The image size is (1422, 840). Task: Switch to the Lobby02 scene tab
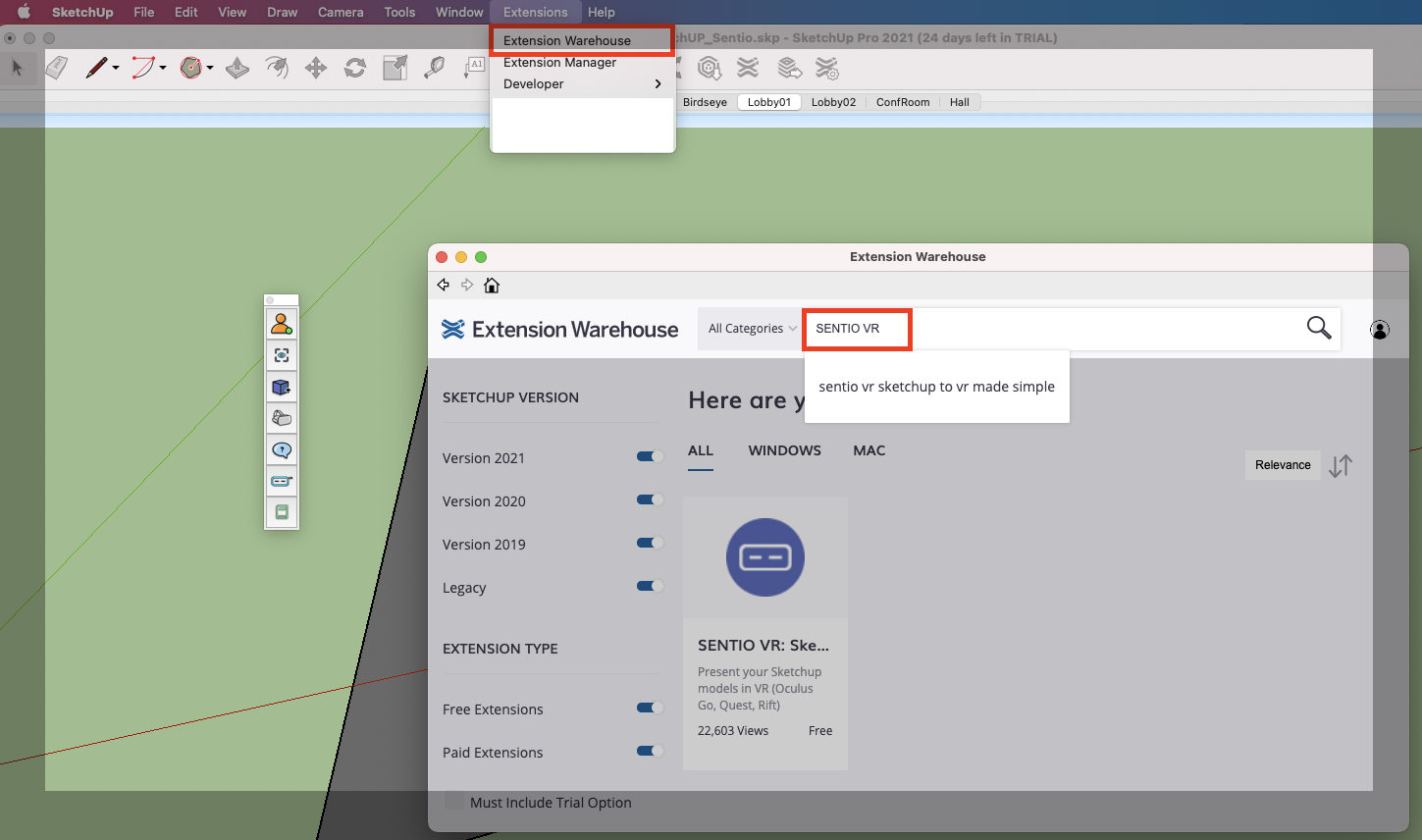pyautogui.click(x=833, y=102)
